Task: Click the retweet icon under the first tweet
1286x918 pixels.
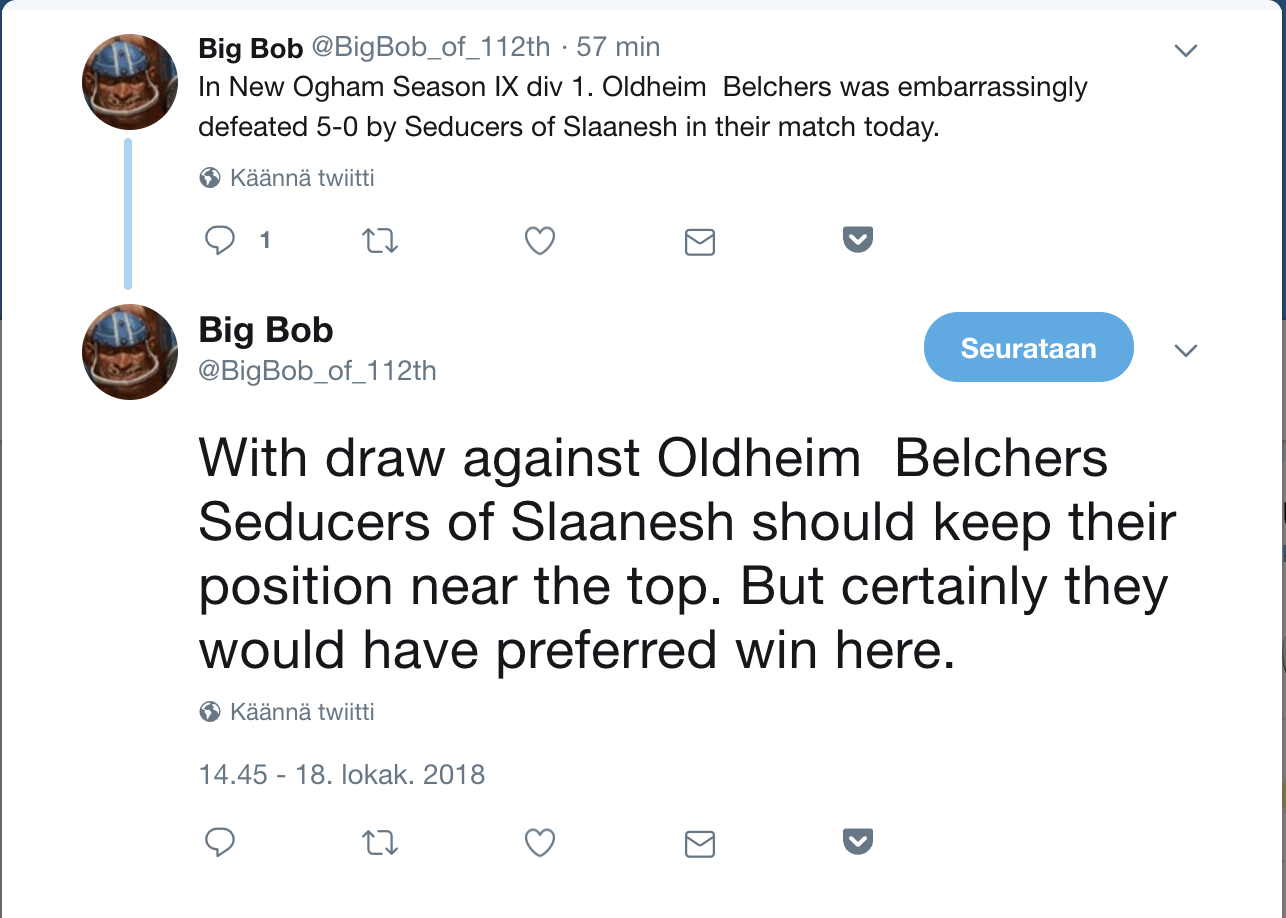Action: pos(380,240)
